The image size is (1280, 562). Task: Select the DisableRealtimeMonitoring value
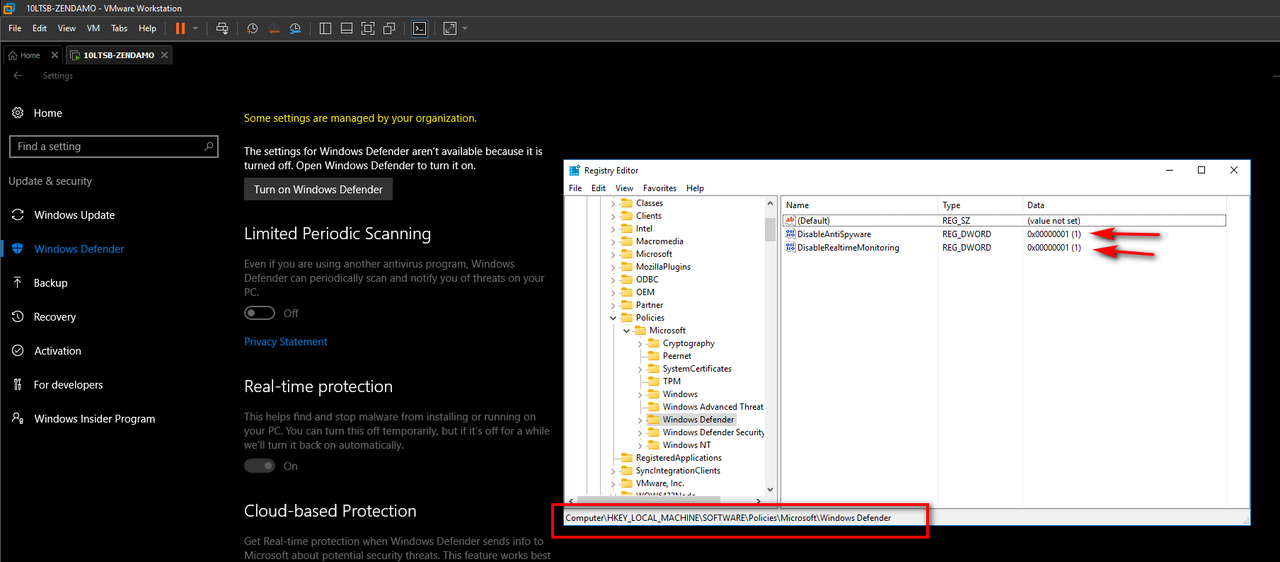pos(848,248)
